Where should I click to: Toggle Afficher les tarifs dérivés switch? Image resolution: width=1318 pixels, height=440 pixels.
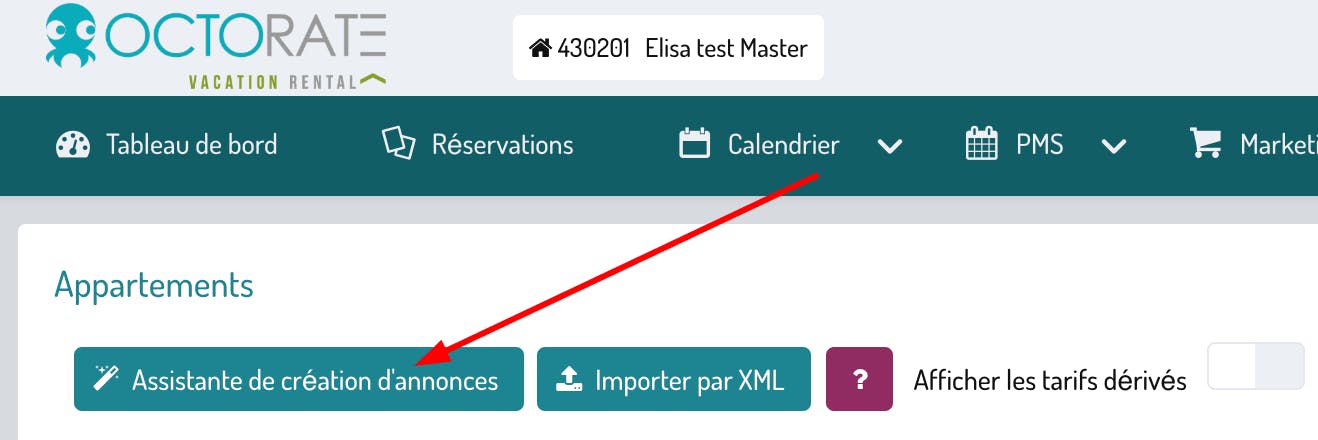pos(1256,367)
